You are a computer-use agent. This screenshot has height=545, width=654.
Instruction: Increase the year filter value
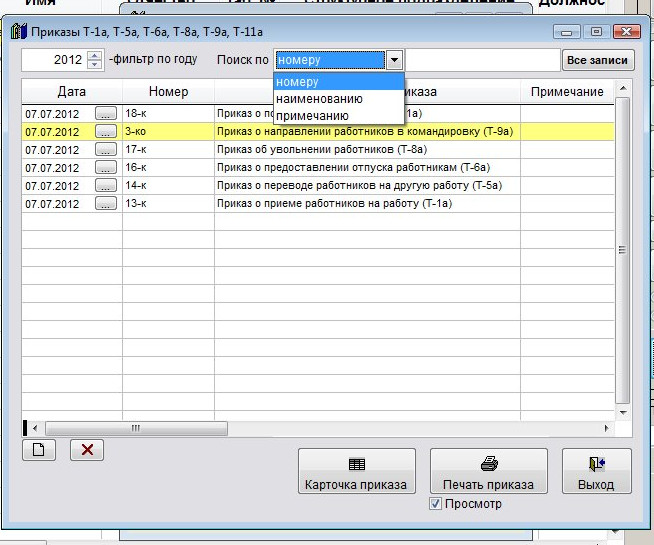coord(95,55)
